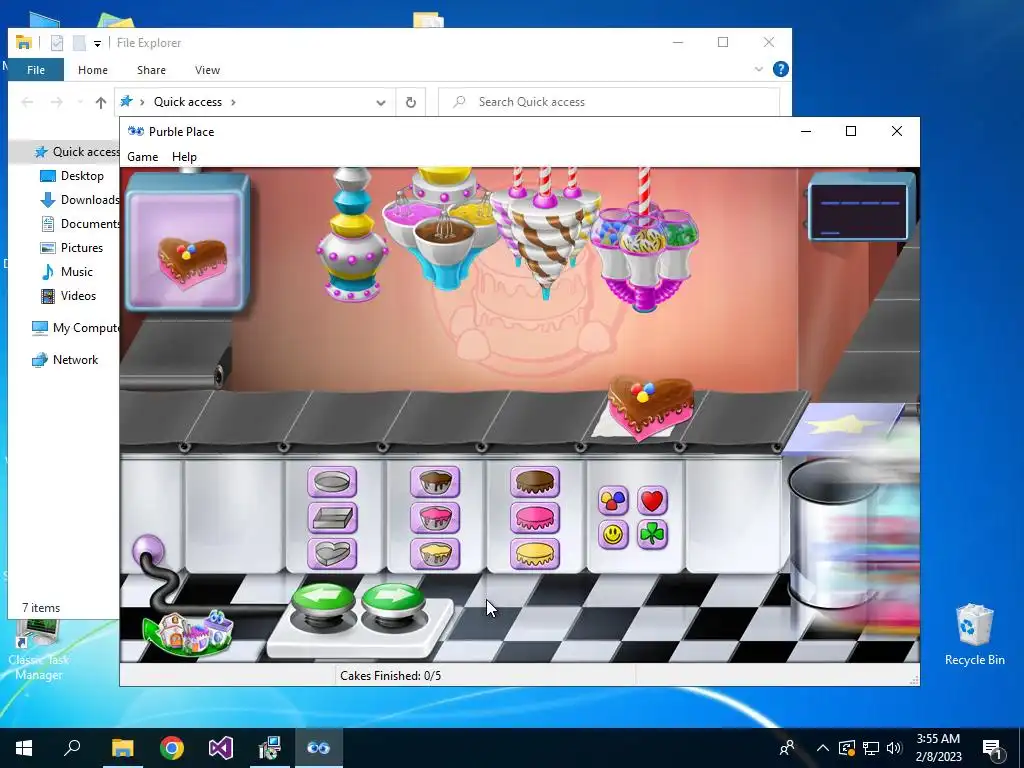Expand the File Explorer ribbon chevron
Screen dimensions: 1024x768
tap(758, 69)
